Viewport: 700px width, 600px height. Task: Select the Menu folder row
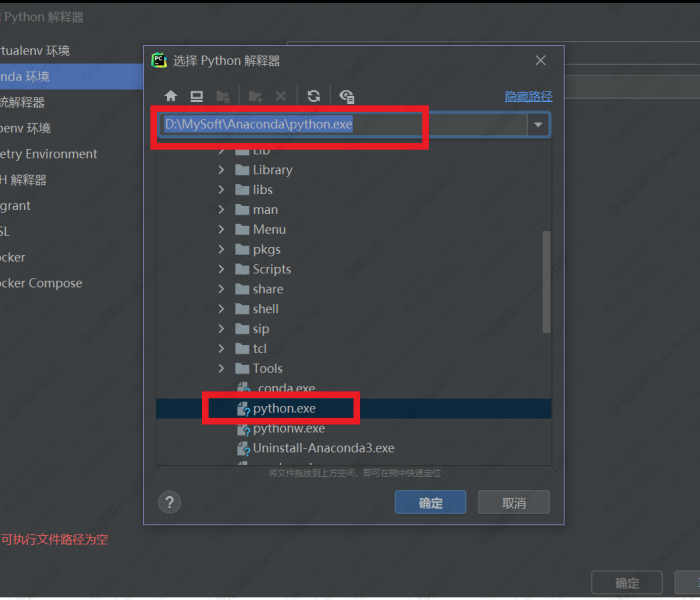pos(354,229)
